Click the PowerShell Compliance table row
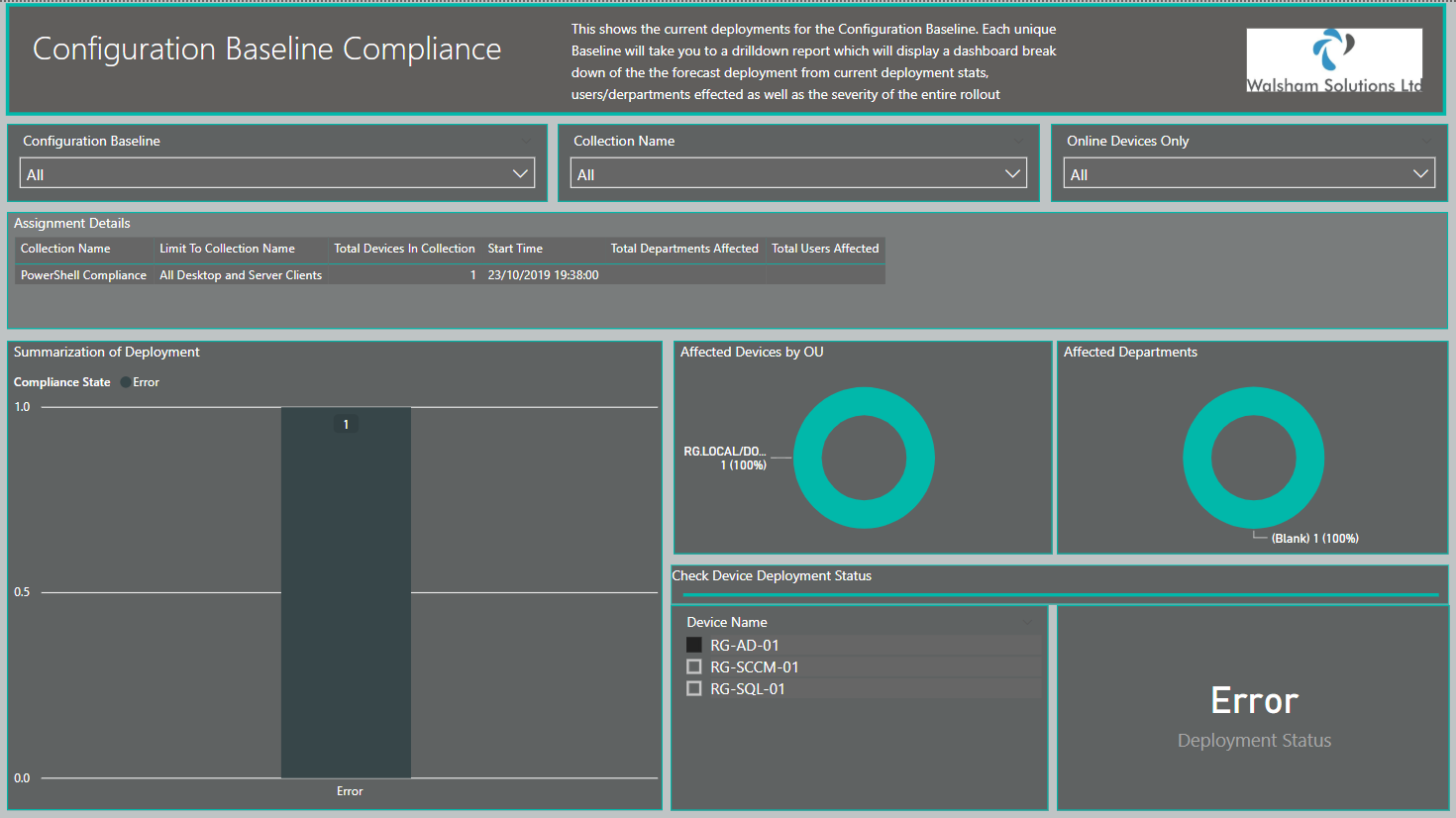This screenshot has height=818, width=1456. coord(450,275)
